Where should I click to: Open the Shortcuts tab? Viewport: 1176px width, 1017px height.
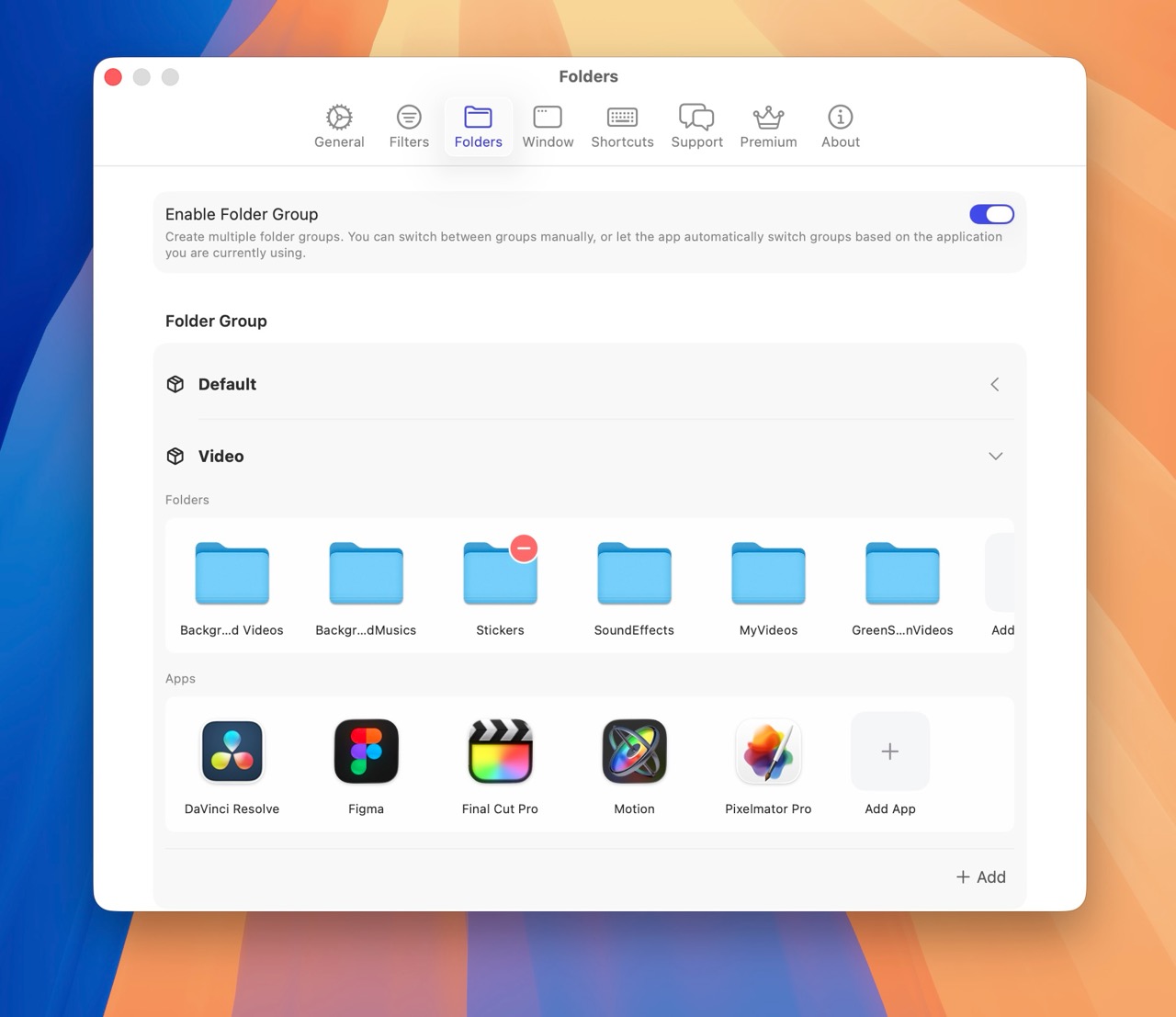pos(622,126)
